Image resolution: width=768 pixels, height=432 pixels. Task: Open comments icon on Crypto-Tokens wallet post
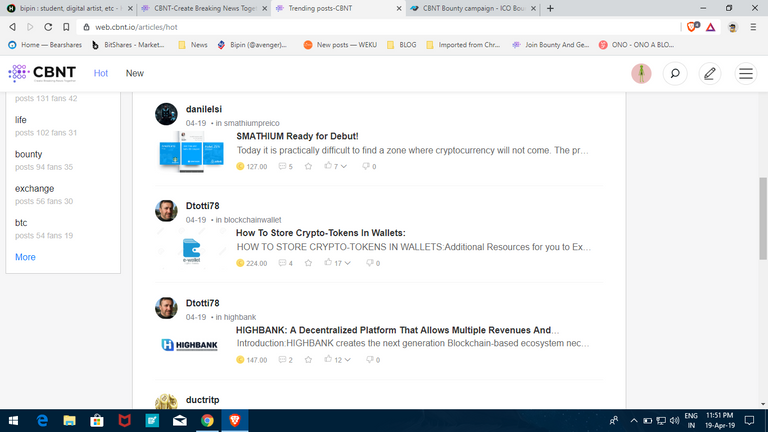282,263
